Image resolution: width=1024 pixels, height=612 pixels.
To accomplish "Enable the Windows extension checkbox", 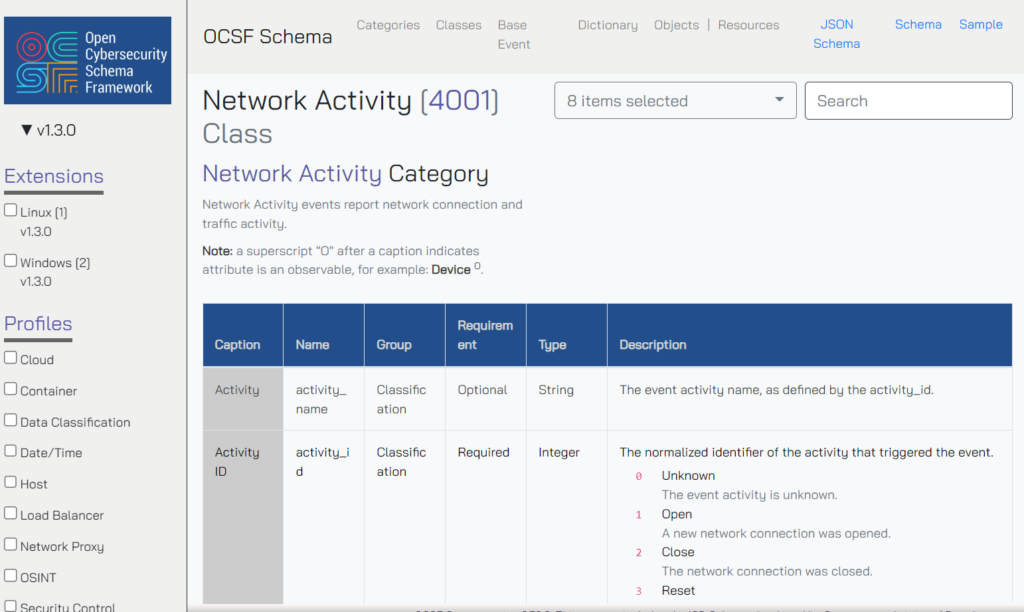I will click(11, 261).
